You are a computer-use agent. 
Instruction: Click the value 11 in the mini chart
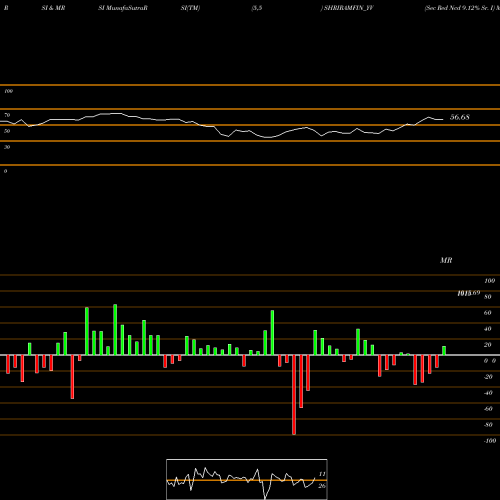322,474
